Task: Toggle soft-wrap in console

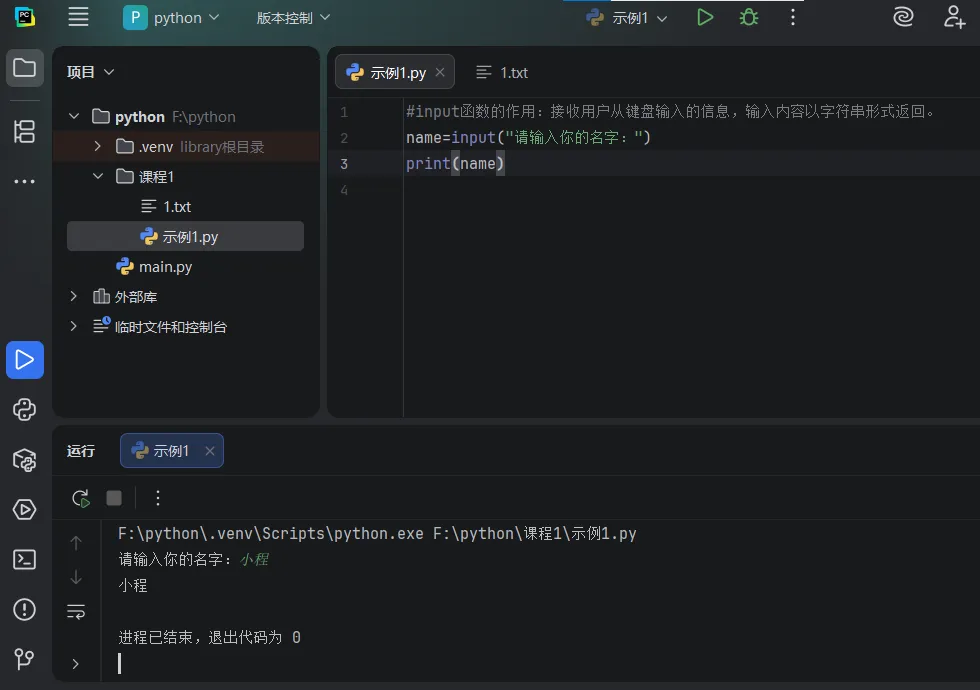Action: [x=76, y=612]
